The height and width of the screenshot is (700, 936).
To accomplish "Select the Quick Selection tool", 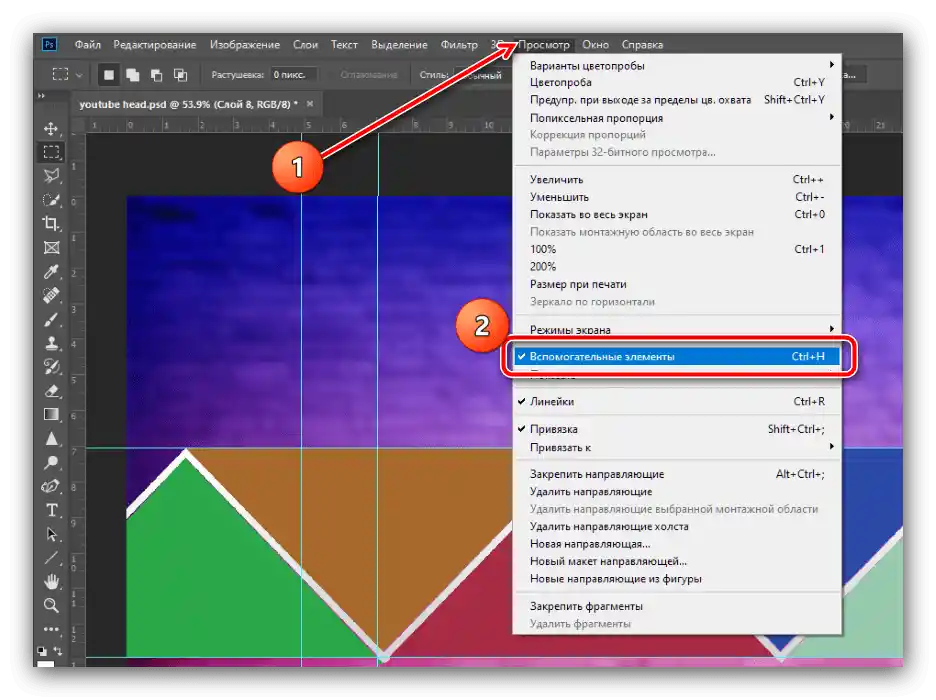I will pyautogui.click(x=51, y=200).
